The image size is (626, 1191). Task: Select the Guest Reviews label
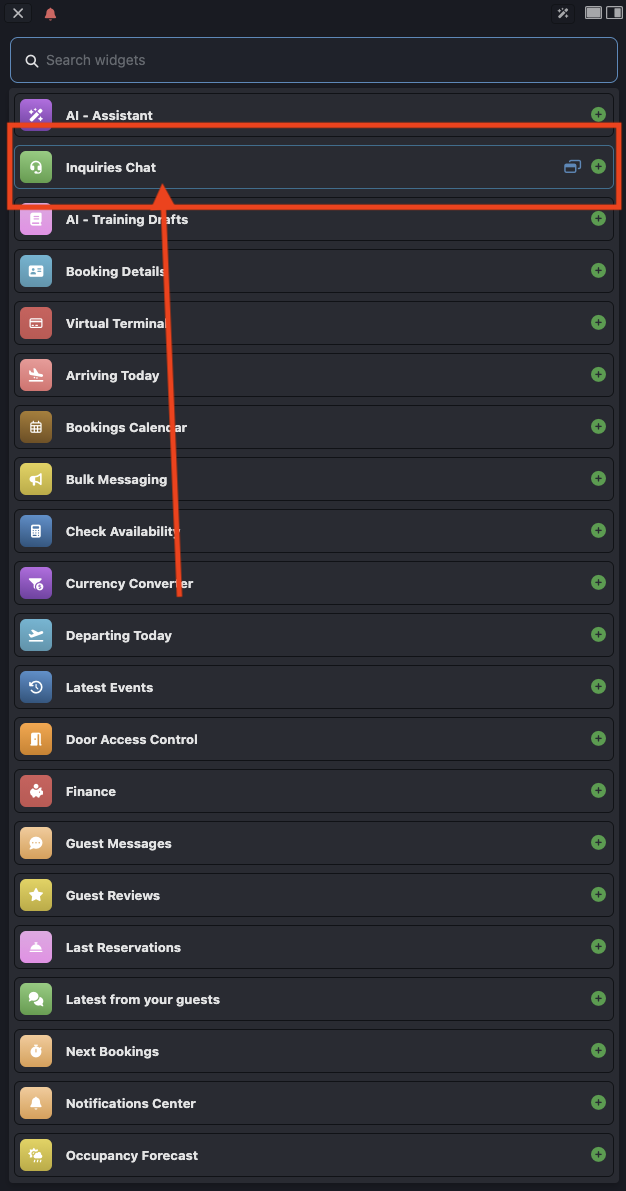click(113, 896)
